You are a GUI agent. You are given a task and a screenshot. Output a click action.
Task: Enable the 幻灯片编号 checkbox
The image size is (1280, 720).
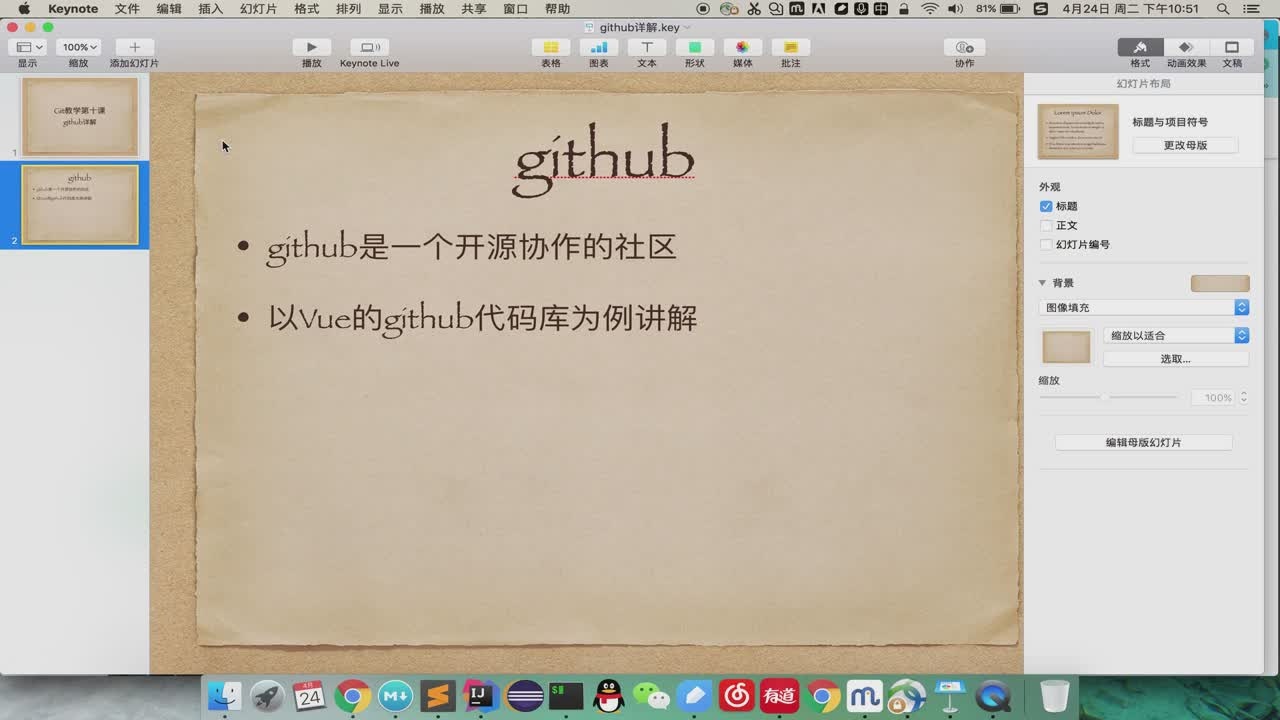click(x=1046, y=244)
